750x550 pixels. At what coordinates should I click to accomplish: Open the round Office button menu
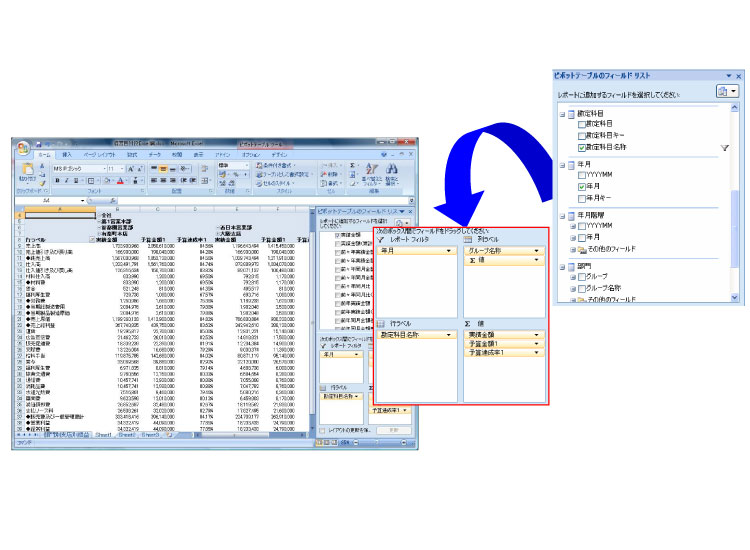point(23,147)
